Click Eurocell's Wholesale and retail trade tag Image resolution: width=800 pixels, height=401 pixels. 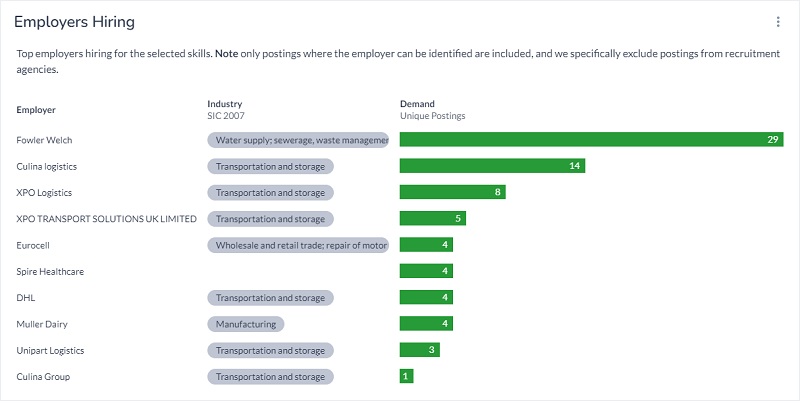coord(298,245)
